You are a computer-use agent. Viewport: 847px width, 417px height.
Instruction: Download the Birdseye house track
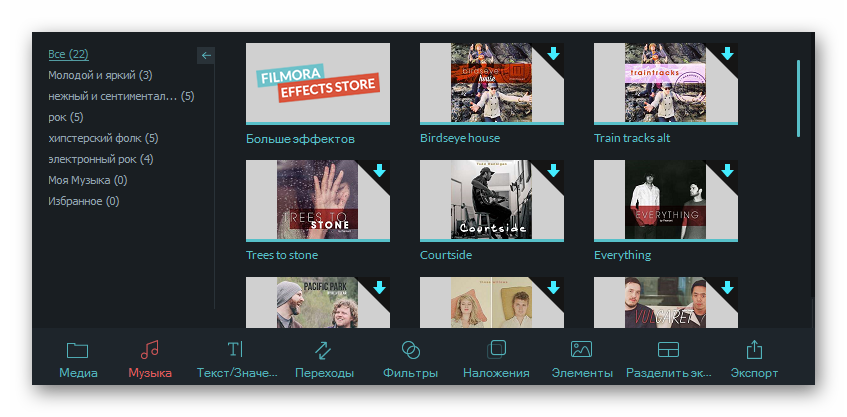coord(553,54)
